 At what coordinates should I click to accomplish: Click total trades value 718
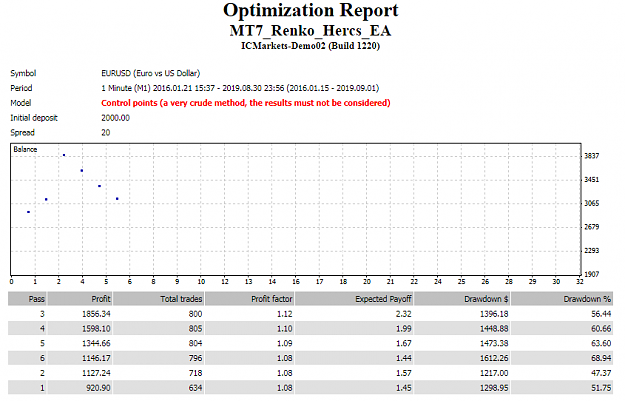click(195, 373)
